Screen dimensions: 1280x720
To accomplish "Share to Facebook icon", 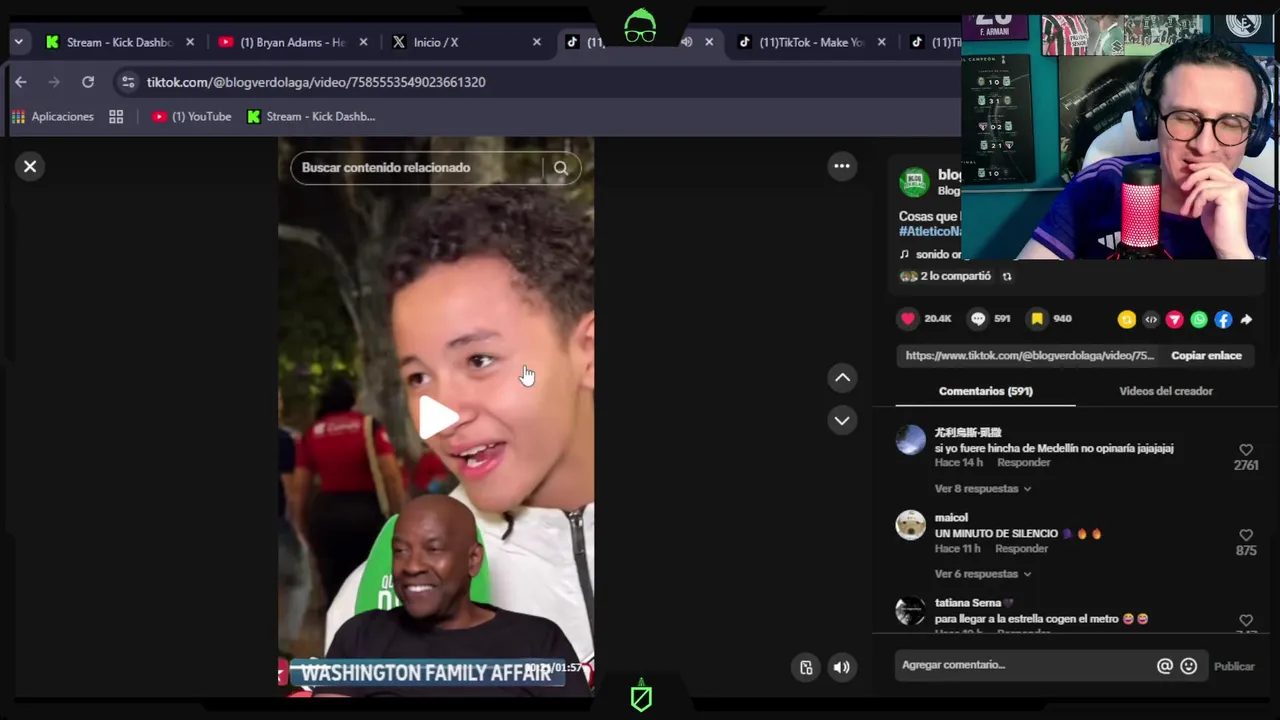I will click(x=1223, y=320).
